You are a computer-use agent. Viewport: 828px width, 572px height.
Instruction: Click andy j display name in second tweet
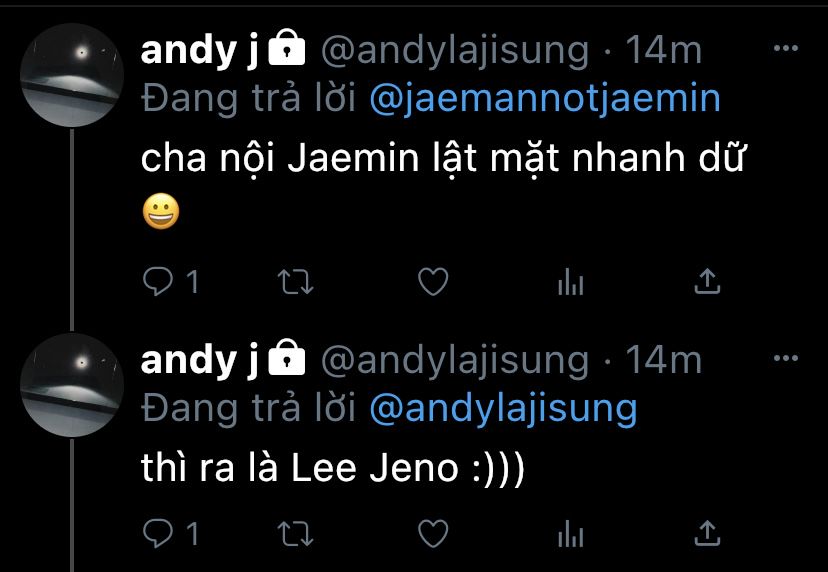click(200, 361)
